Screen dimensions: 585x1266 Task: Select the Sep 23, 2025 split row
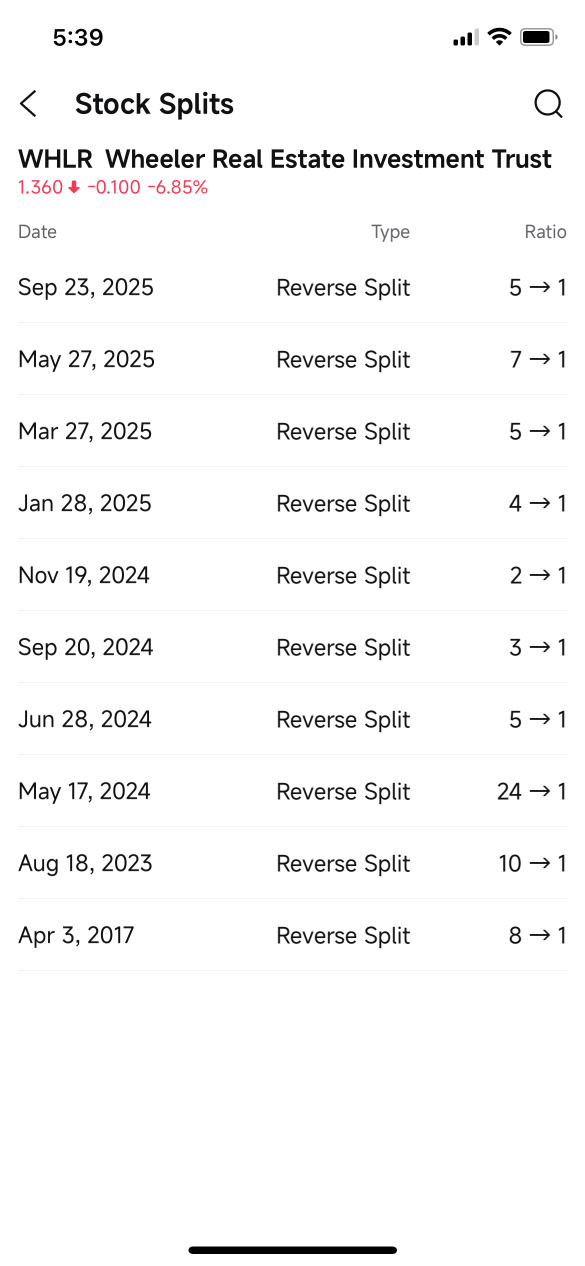coord(292,288)
